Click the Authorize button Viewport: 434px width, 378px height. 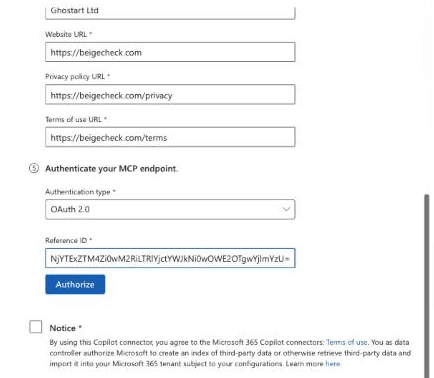pos(75,284)
